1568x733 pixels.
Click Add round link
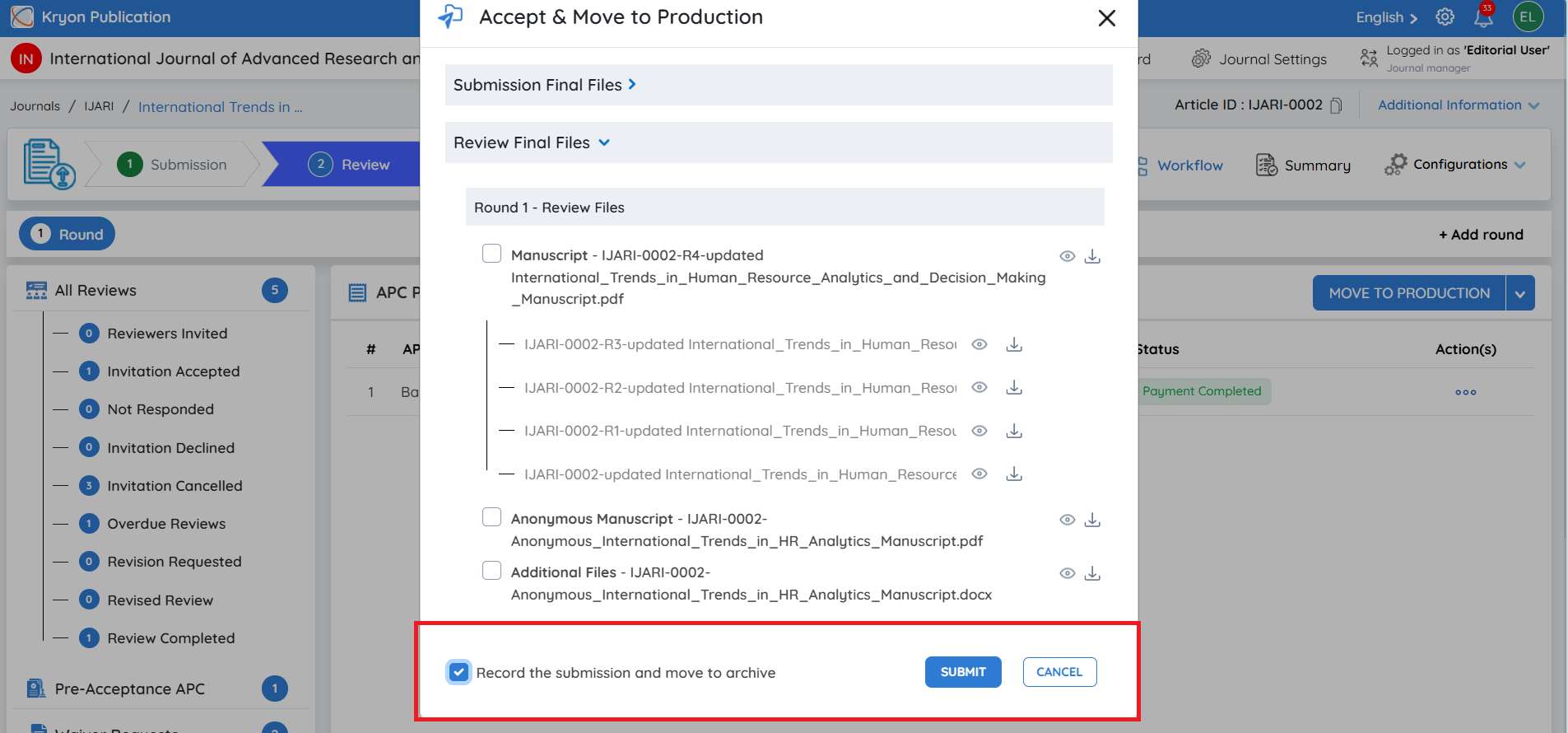(1481, 235)
